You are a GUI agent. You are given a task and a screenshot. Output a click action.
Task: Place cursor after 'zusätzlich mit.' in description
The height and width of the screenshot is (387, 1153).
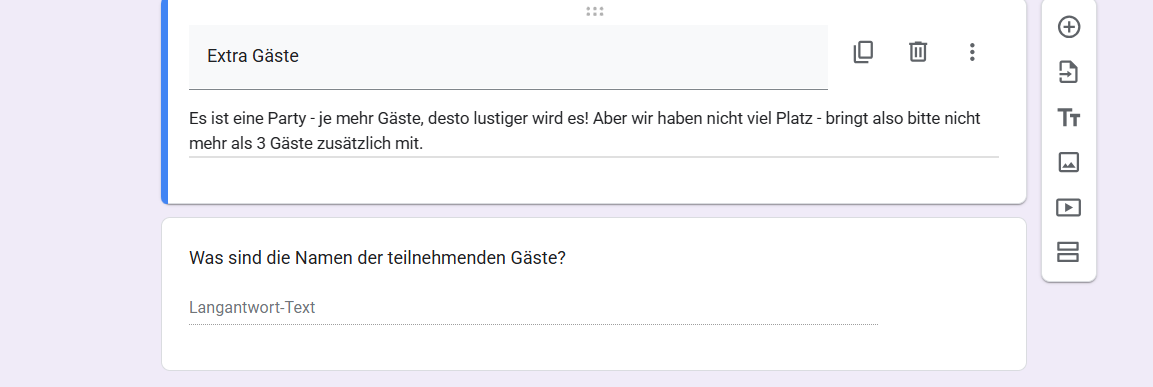click(x=424, y=143)
